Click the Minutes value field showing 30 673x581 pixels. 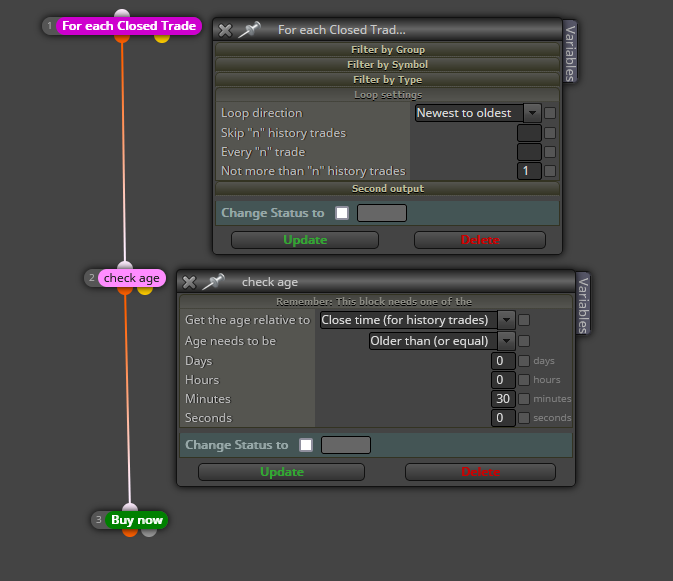[503, 399]
